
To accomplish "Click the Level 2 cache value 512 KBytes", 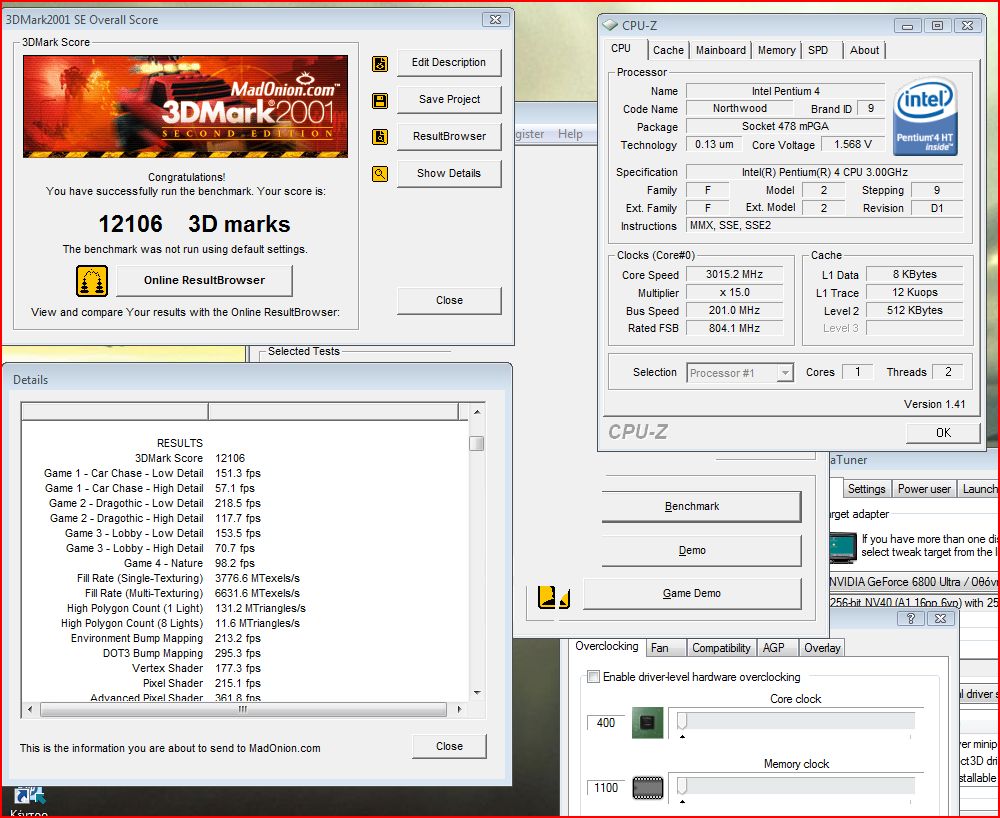I will click(915, 310).
